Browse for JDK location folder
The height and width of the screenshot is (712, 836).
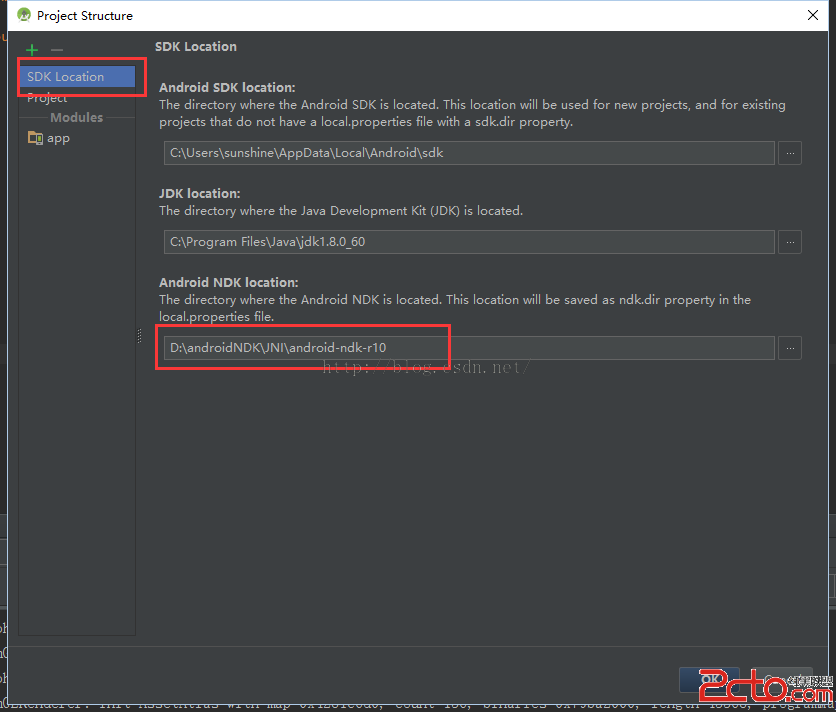(x=790, y=242)
